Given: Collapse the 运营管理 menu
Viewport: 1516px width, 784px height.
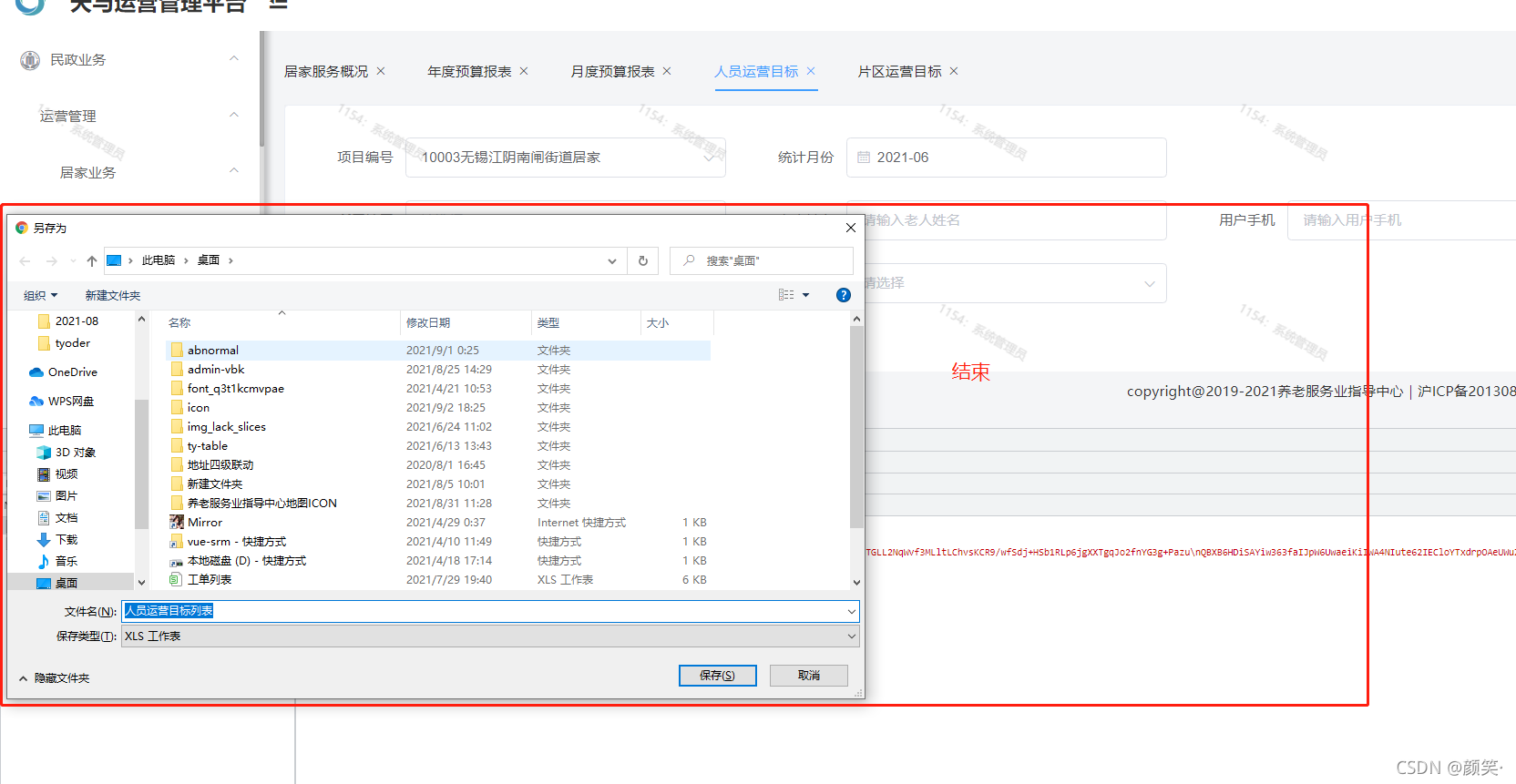Looking at the screenshot, I should (x=234, y=116).
